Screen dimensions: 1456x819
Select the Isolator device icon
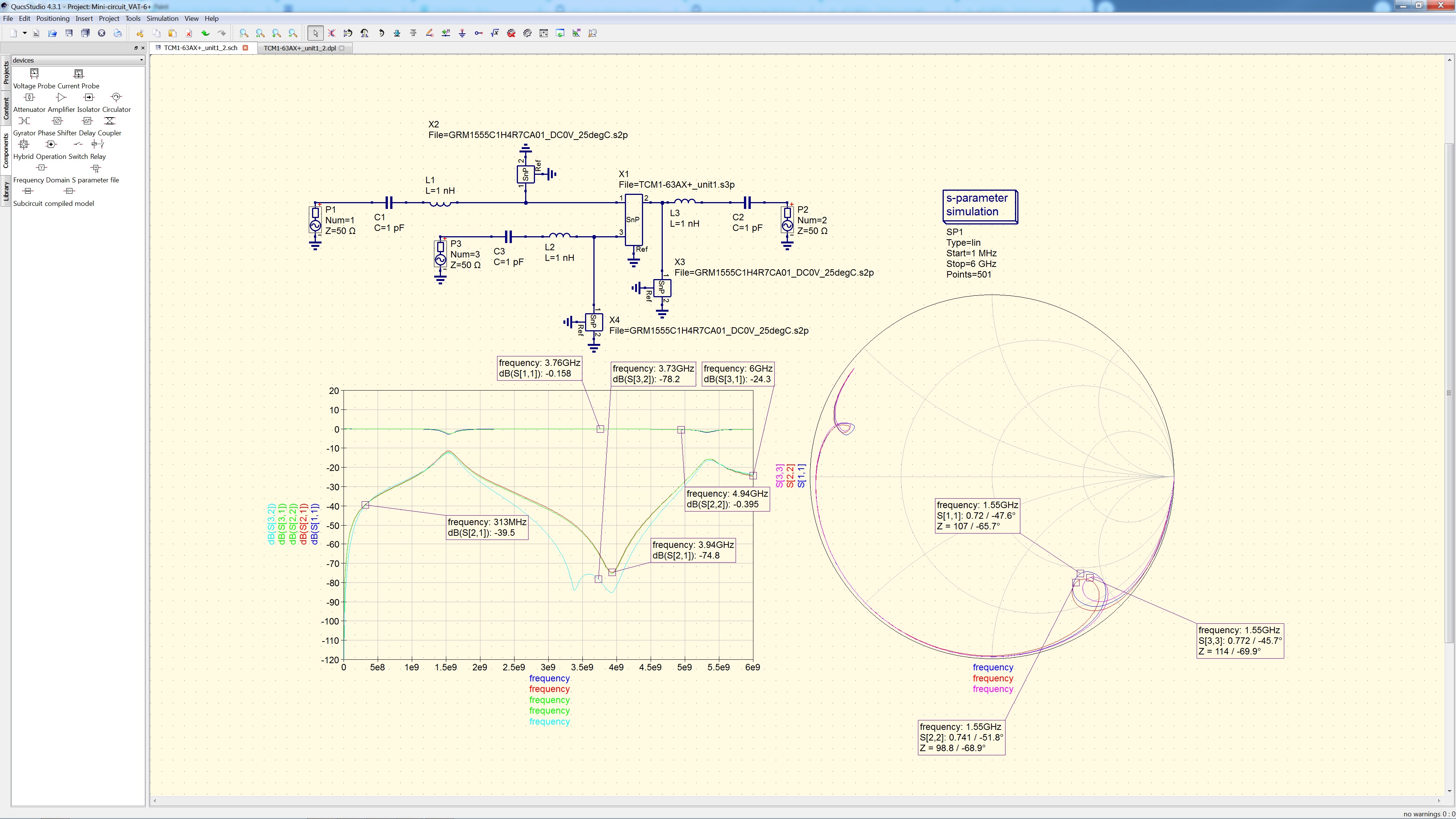pos(88,97)
